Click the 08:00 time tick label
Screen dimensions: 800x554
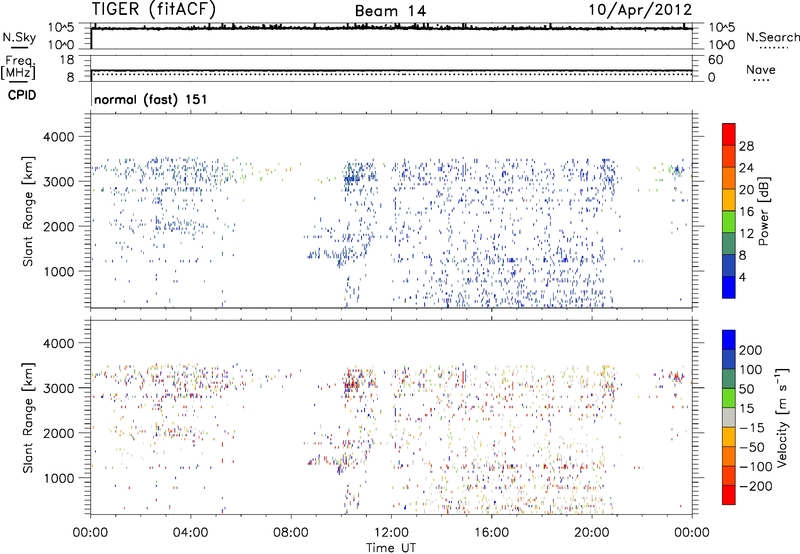click(290, 533)
